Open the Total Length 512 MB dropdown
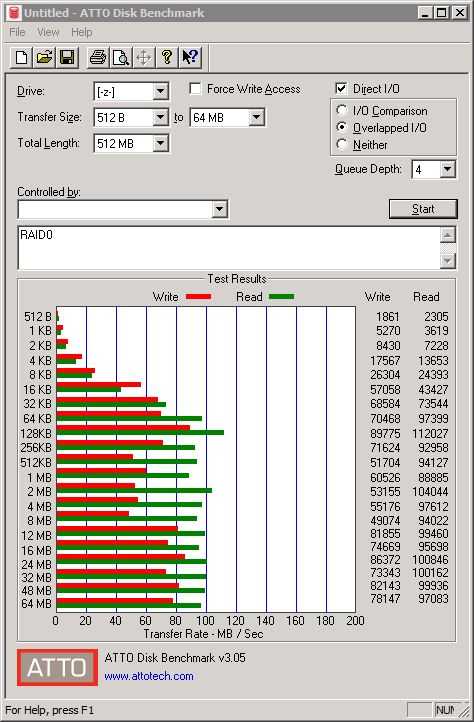This screenshot has height=722, width=474. pos(160,143)
